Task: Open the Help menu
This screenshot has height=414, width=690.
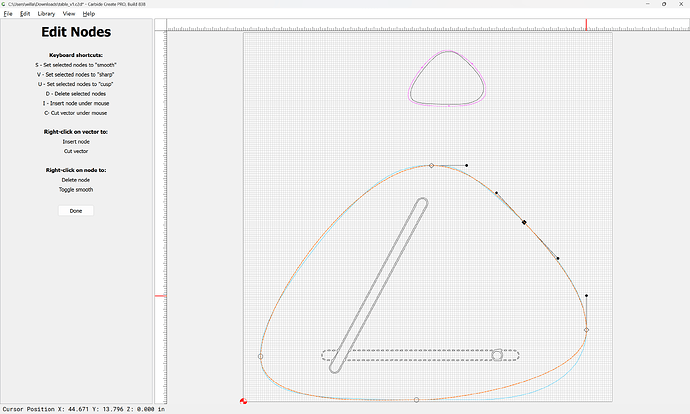Action: pyautogui.click(x=89, y=14)
